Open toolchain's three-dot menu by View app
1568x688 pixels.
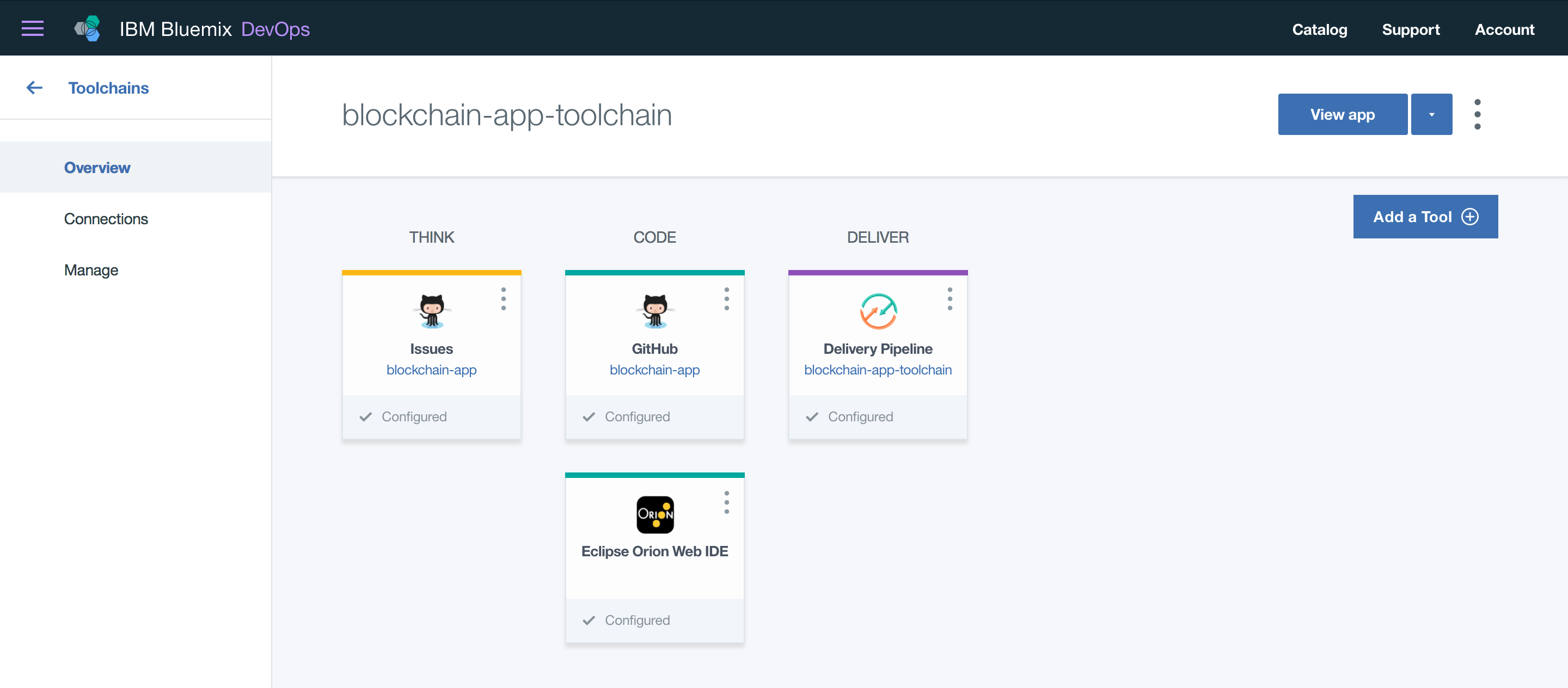click(1477, 114)
